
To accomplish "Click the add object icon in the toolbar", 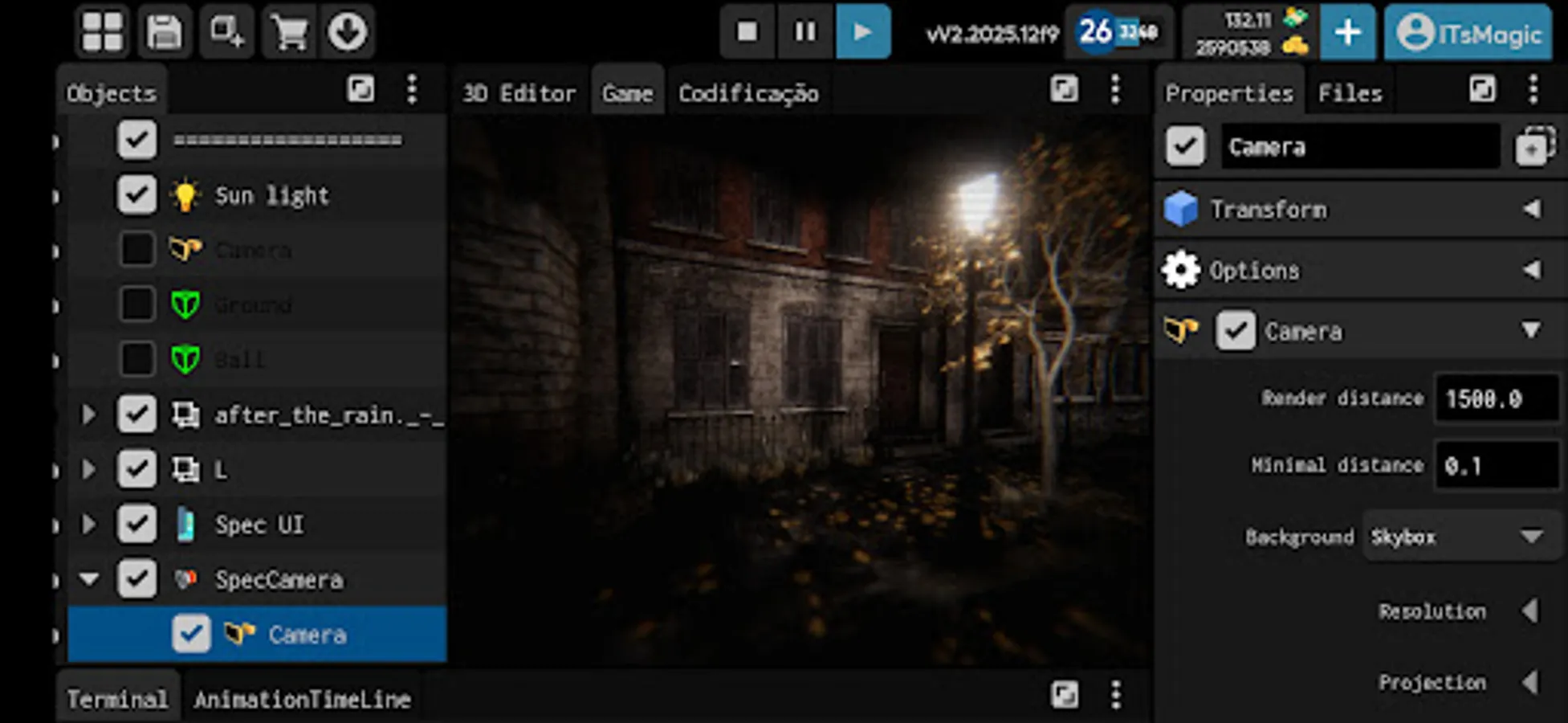I will (x=226, y=32).
